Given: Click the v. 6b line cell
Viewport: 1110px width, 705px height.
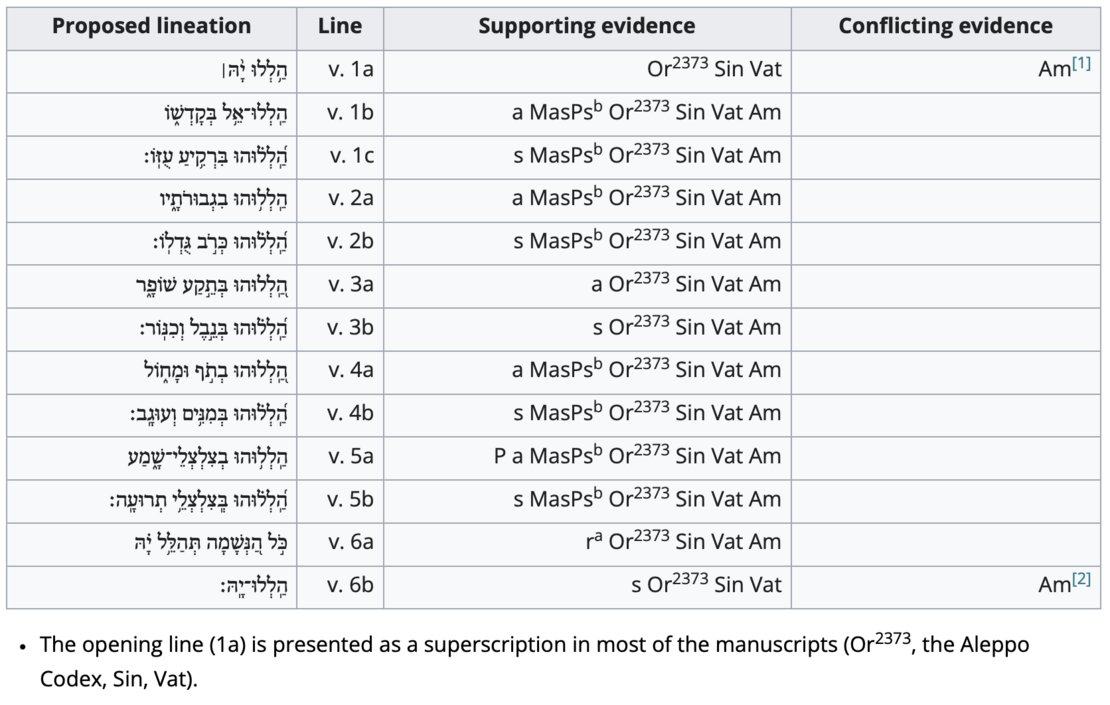Looking at the screenshot, I should click(350, 585).
